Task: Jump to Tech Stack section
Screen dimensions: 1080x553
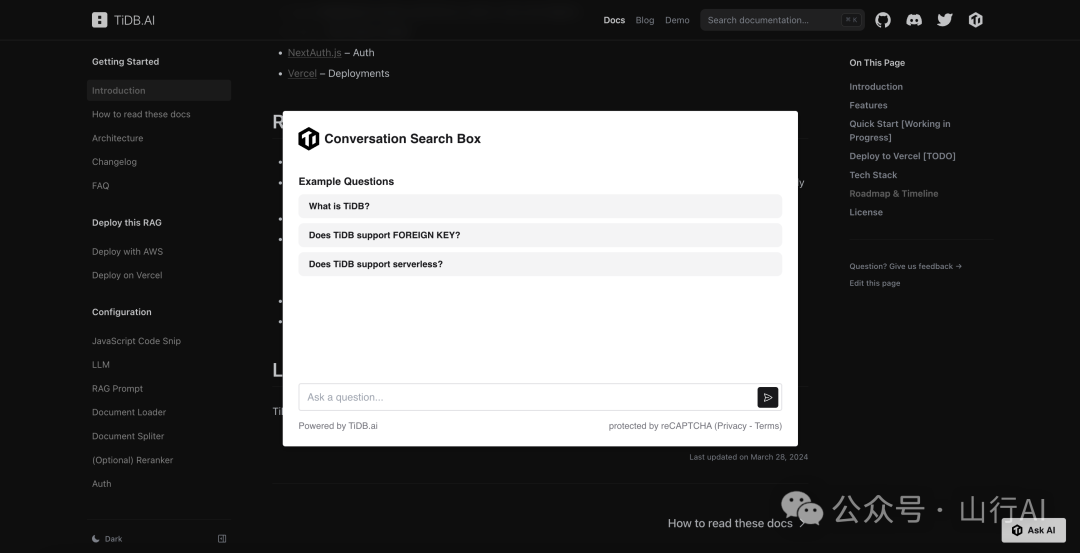Action: [873, 175]
